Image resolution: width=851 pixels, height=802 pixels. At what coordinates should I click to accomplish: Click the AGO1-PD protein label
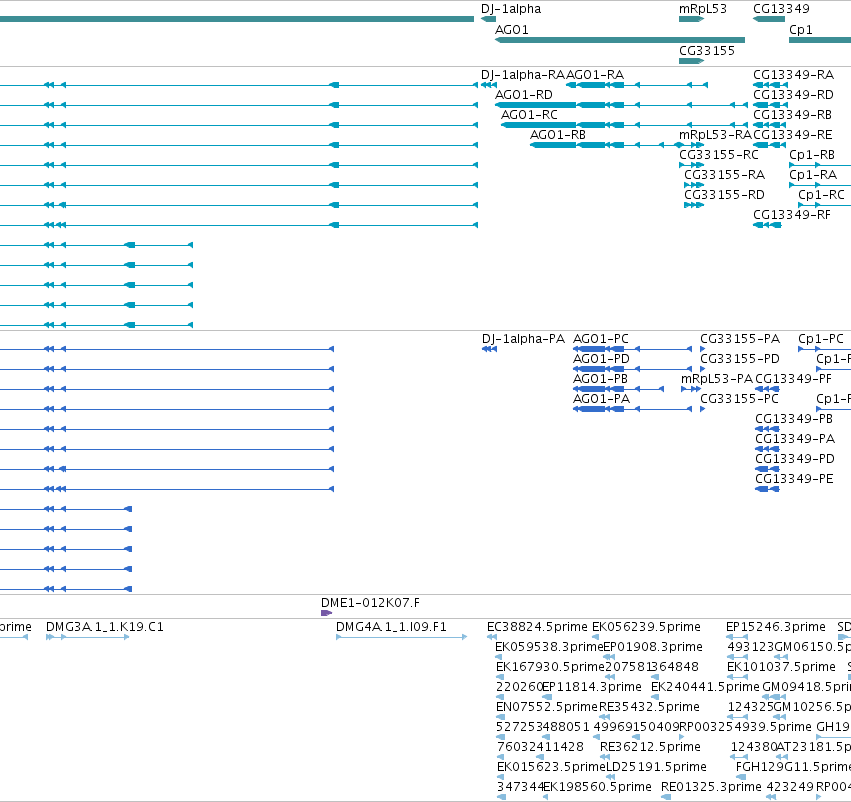(601, 359)
